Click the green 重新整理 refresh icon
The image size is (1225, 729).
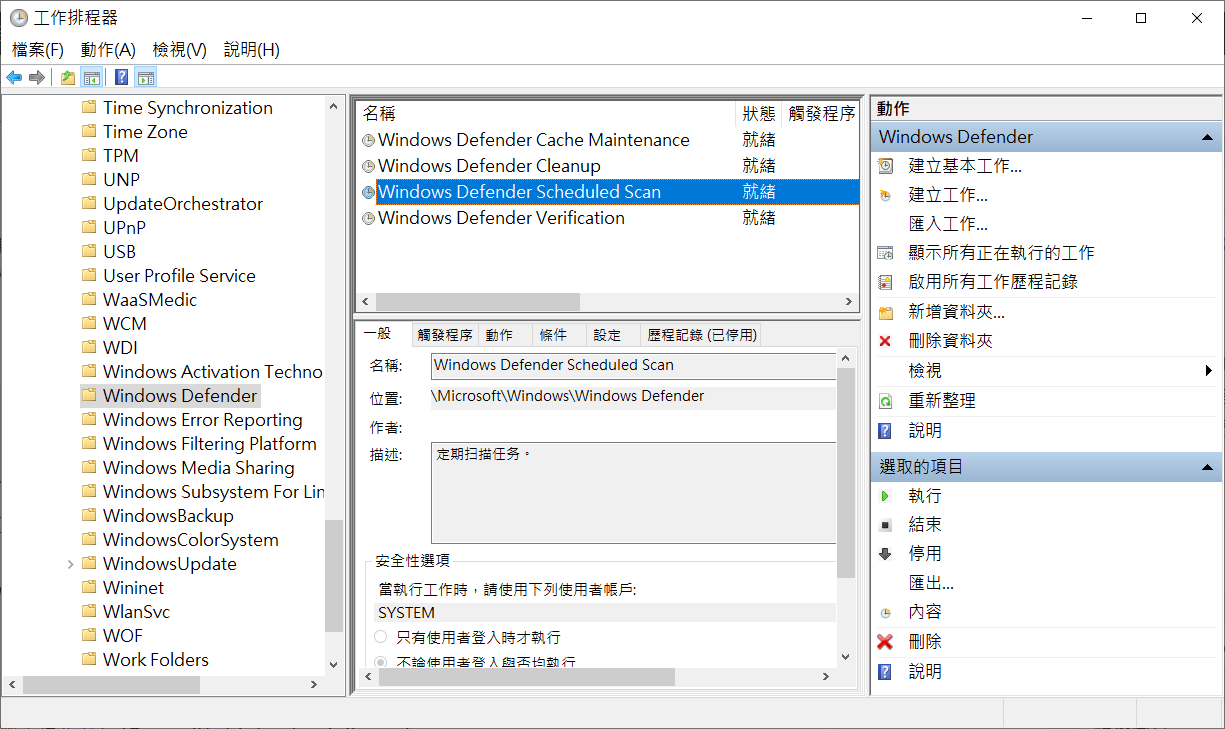(885, 401)
